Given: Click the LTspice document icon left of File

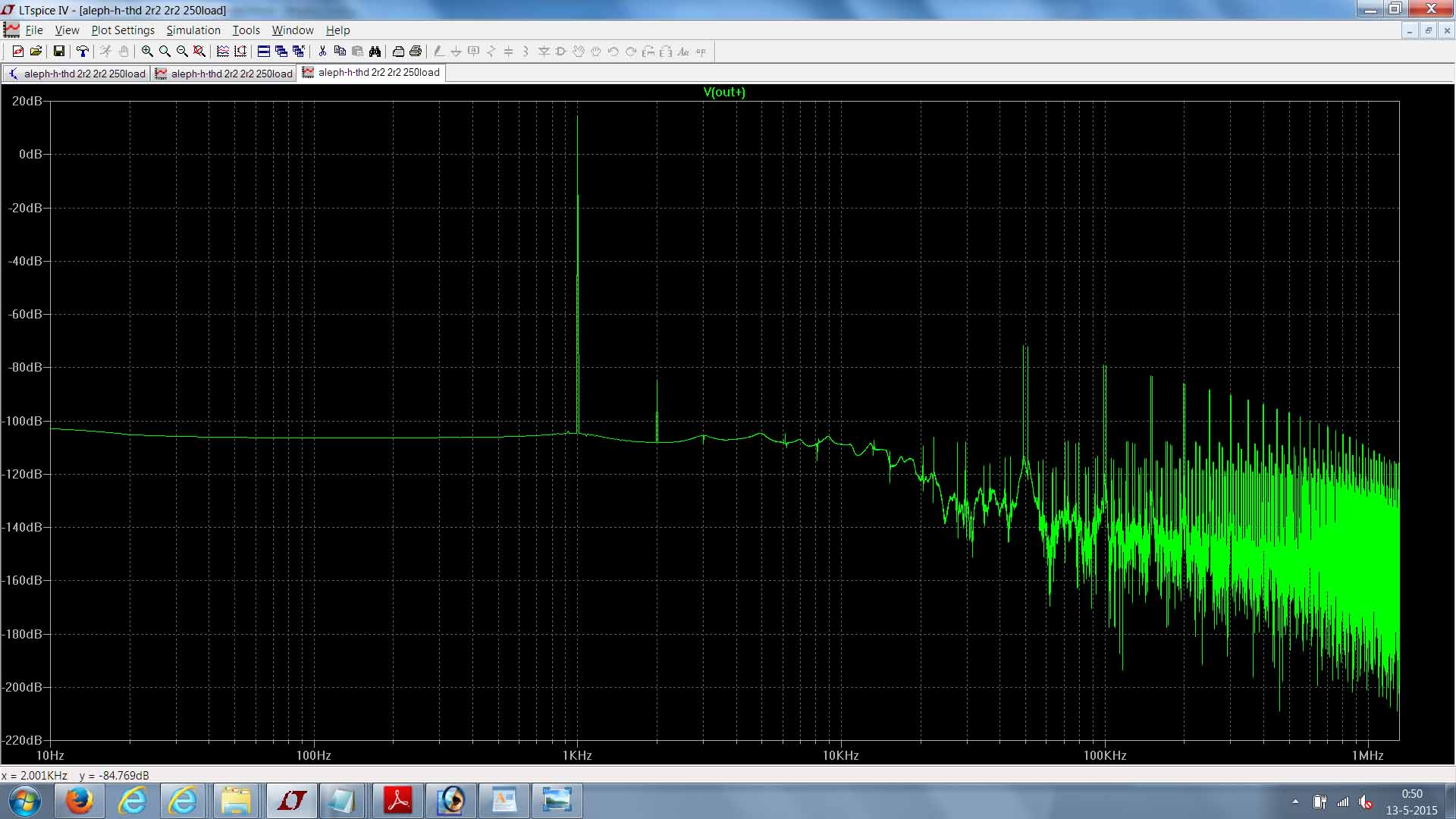Looking at the screenshot, I should (11, 30).
